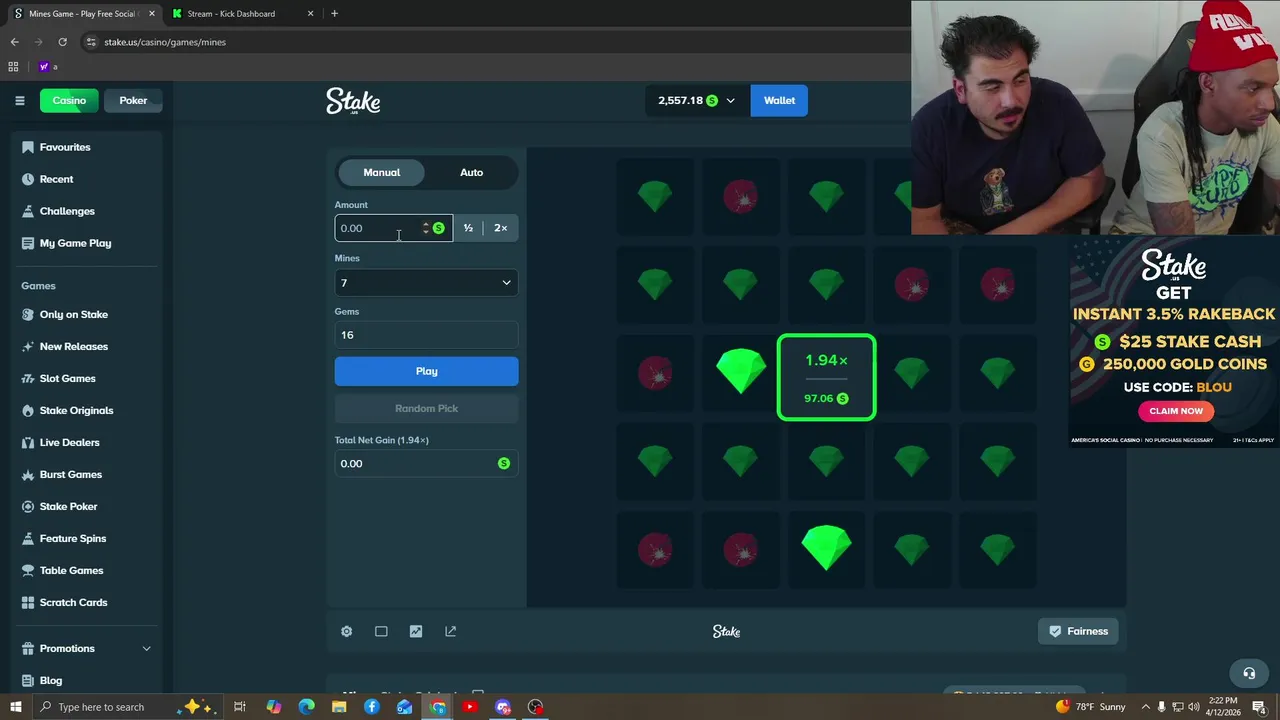This screenshot has height=720, width=1280.
Task: Open Only on Stake category
Action: (73, 314)
